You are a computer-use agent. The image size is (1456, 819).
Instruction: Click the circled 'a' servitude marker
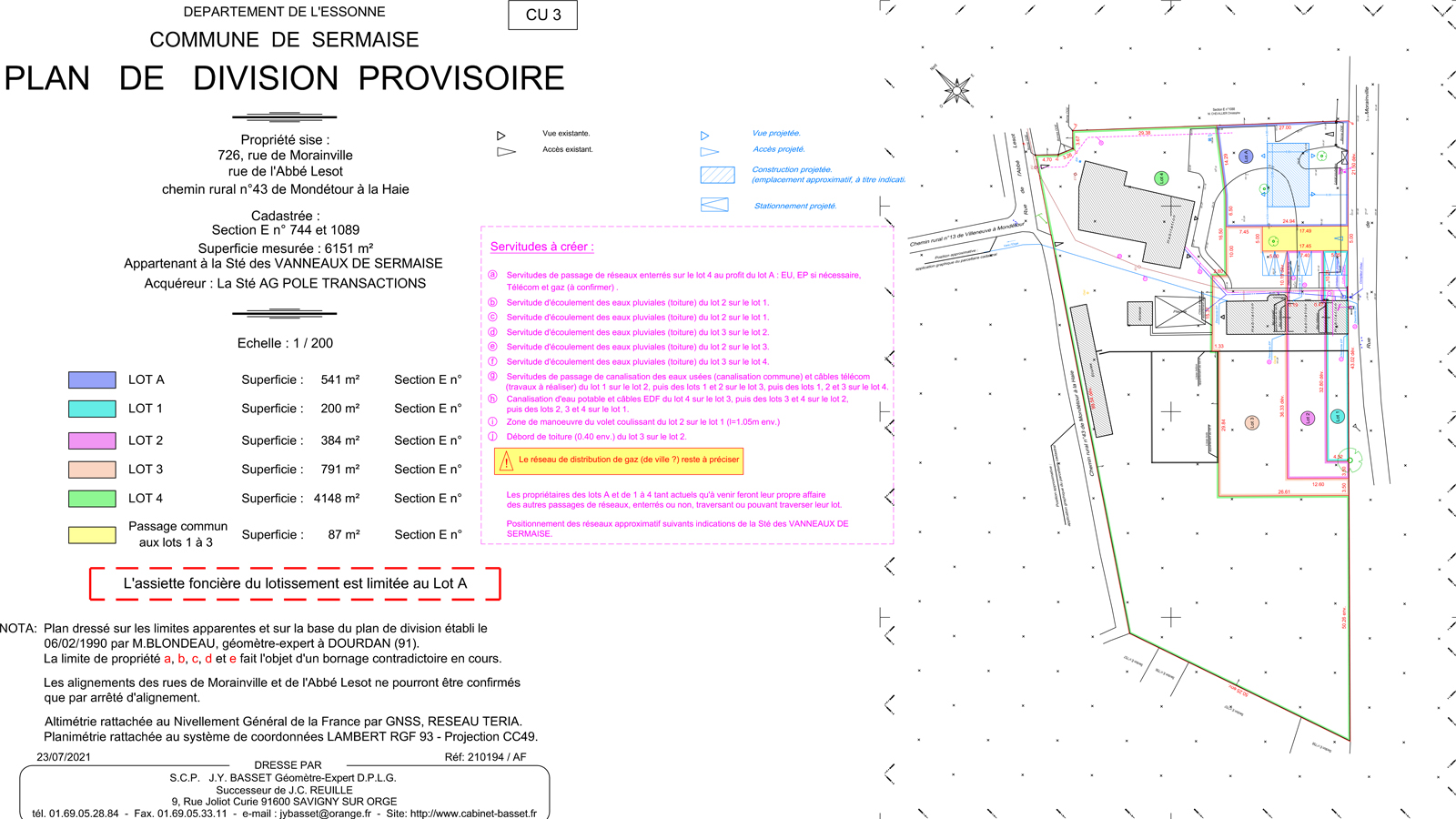coord(492,275)
